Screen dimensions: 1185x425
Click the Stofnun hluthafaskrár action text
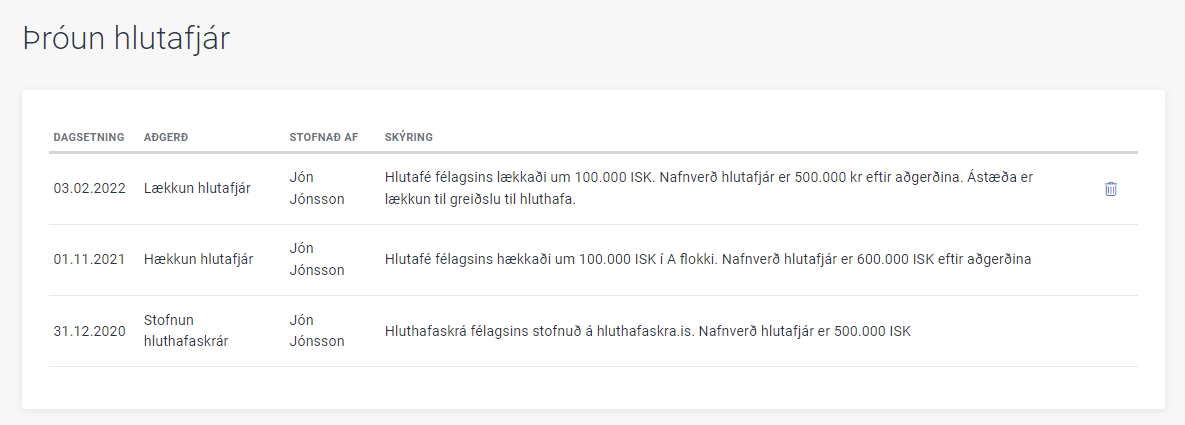186,331
